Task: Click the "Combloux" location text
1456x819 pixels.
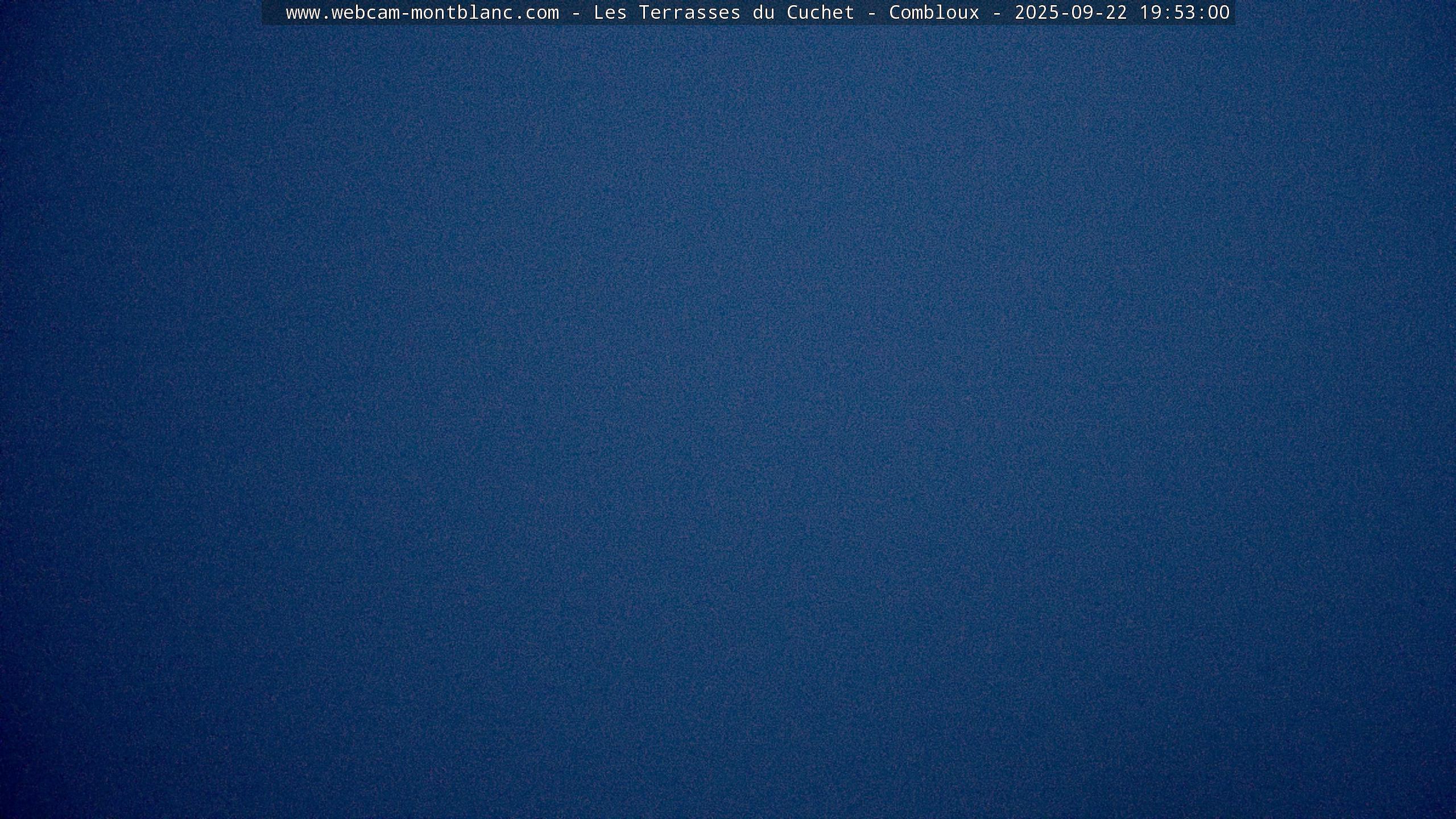Action: [x=934, y=13]
